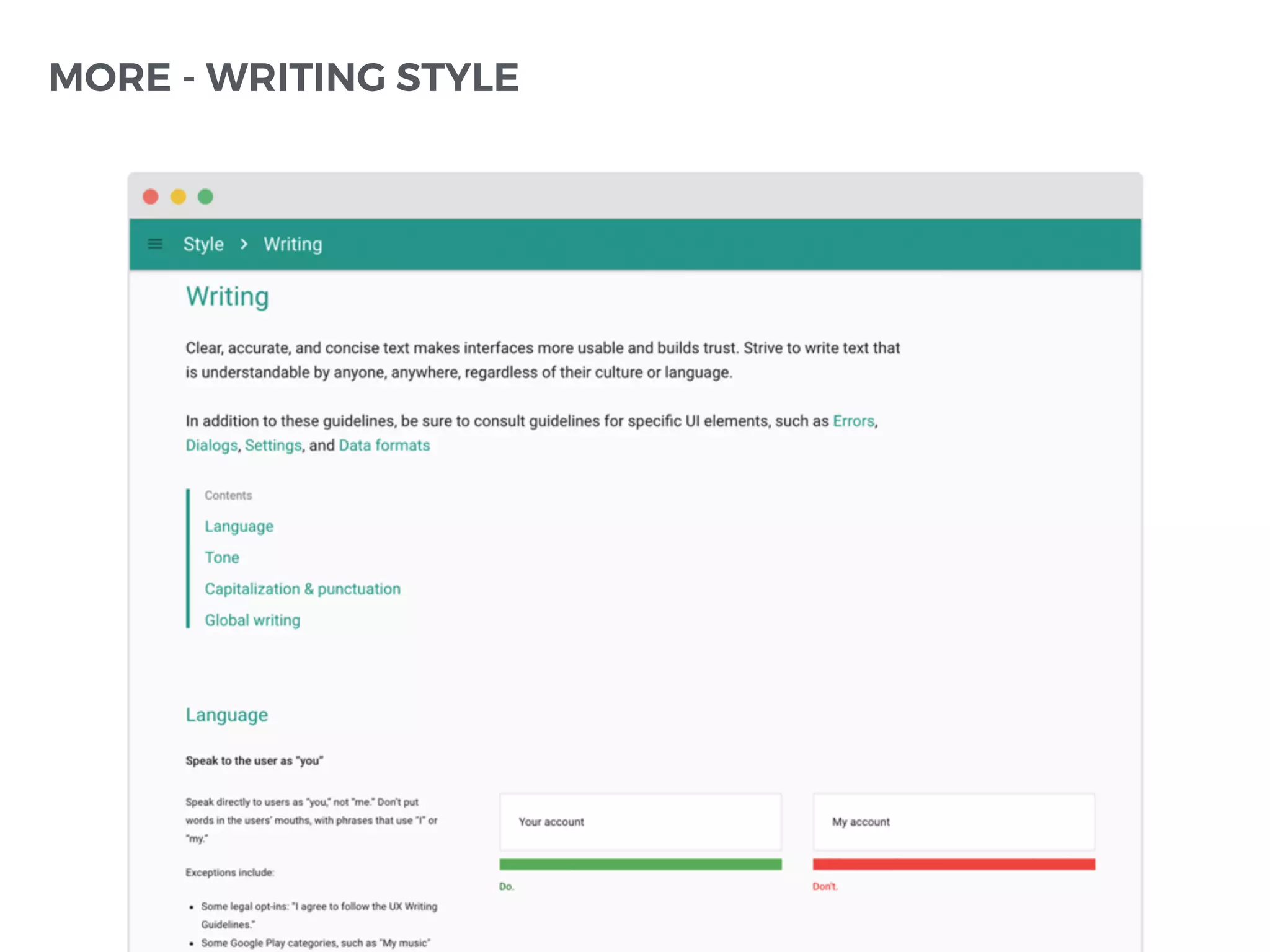The height and width of the screenshot is (952, 1270).
Task: Click the 'Some legal opt-ins' bullet item
Action: tap(319, 915)
